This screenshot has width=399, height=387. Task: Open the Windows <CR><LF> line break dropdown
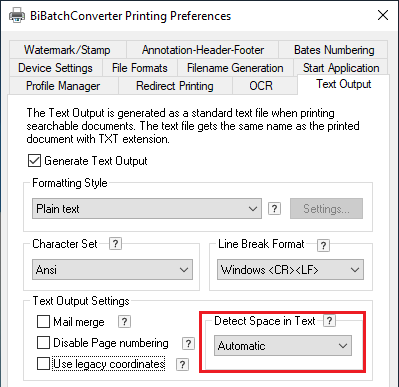(290, 270)
